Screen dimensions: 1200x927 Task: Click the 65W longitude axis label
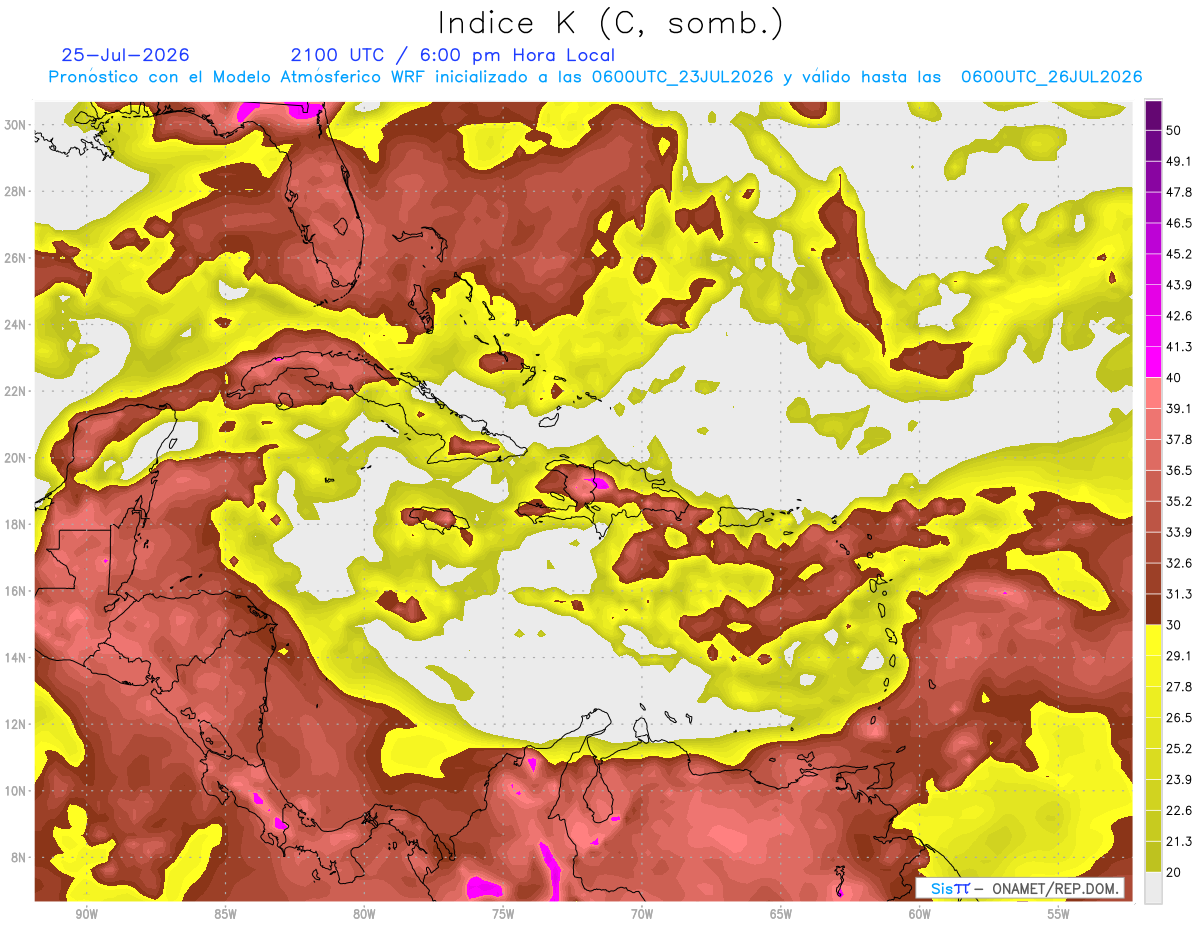click(x=781, y=915)
